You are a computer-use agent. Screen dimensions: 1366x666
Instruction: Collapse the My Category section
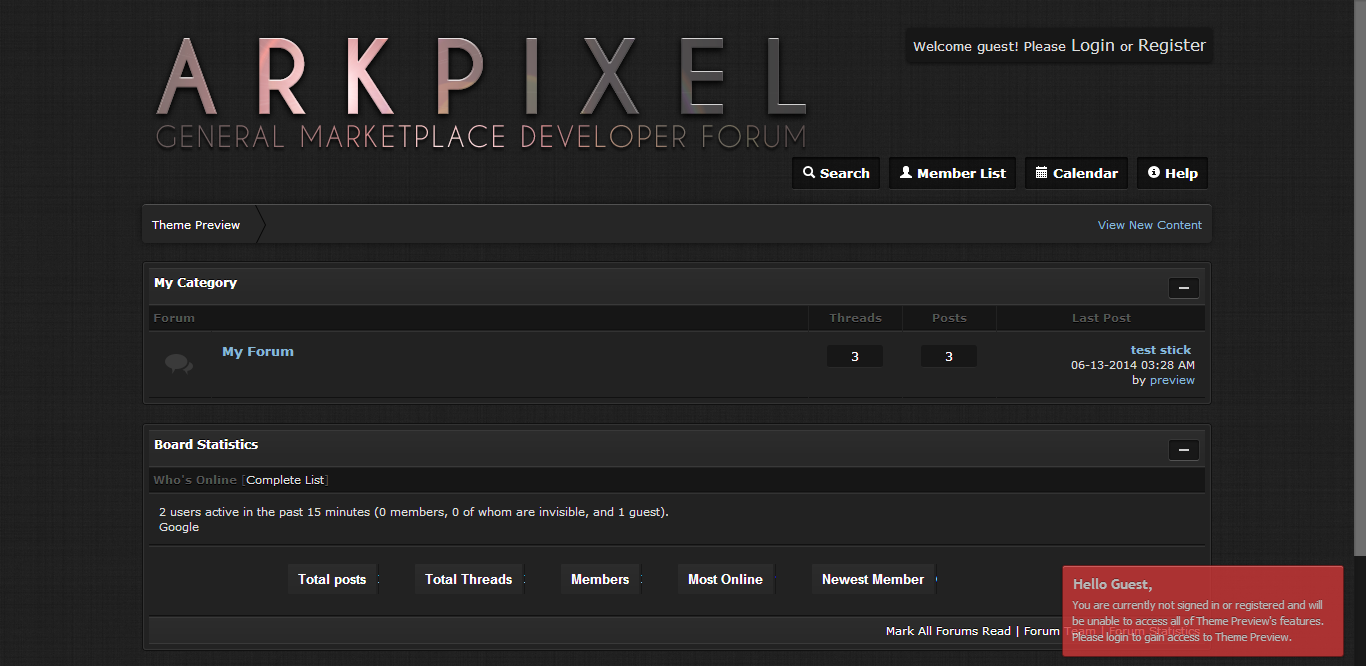pos(1184,288)
